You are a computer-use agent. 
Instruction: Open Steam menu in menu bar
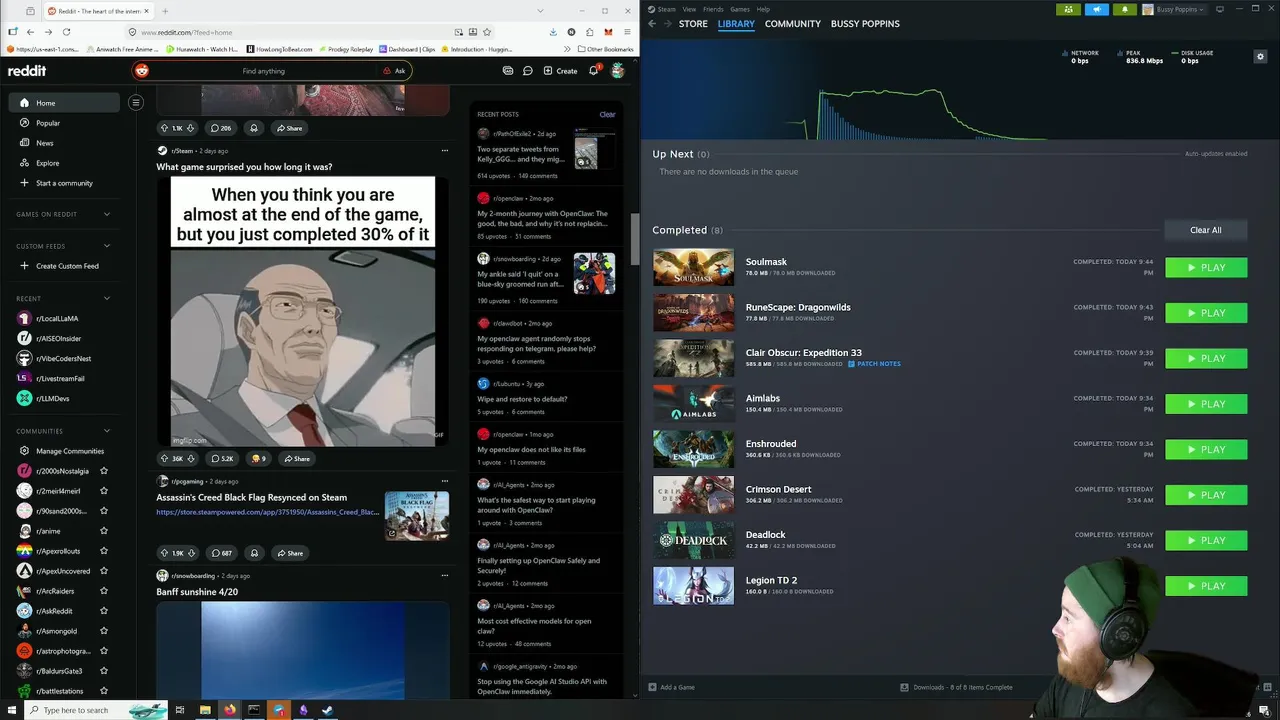click(x=667, y=9)
